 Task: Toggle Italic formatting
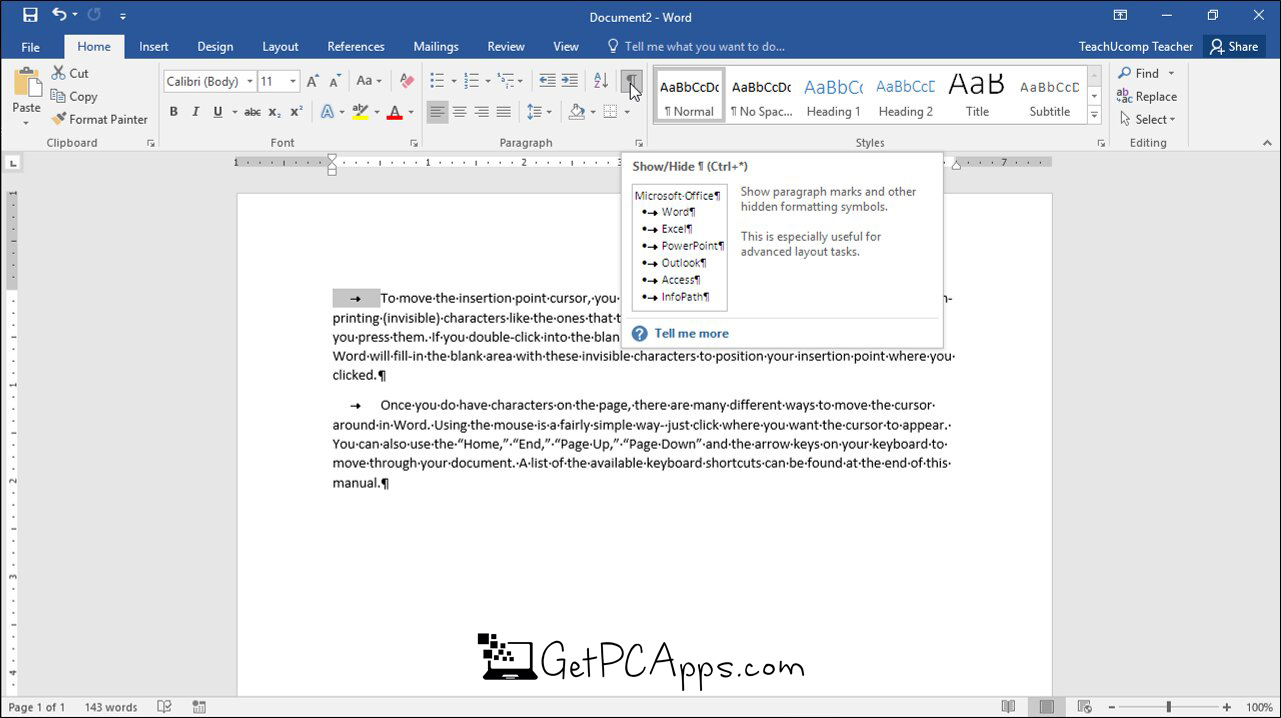click(x=195, y=112)
